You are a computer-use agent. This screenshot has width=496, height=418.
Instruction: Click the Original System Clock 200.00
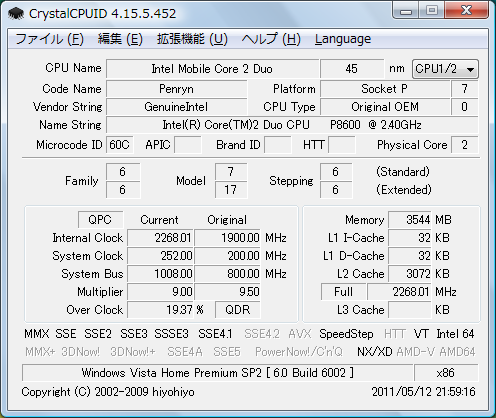pos(228,256)
